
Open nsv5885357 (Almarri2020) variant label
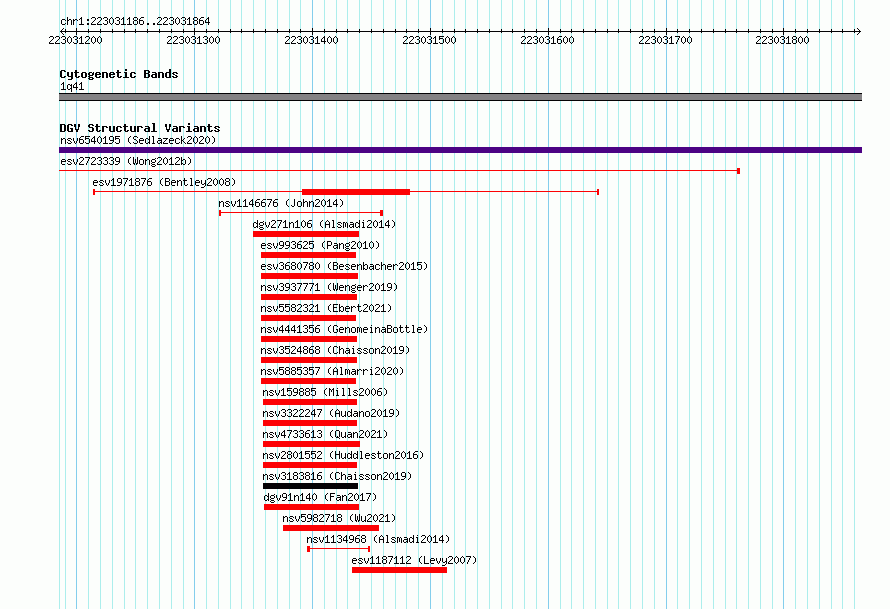click(332, 371)
